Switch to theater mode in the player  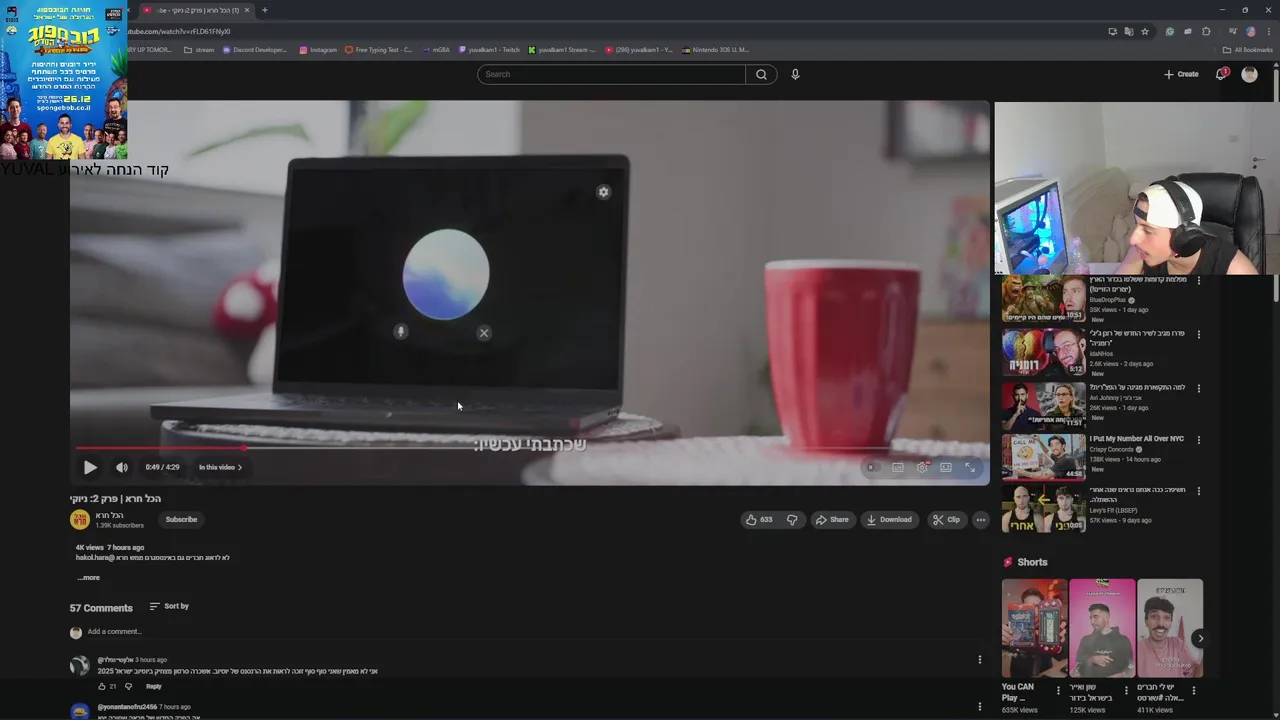point(946,467)
